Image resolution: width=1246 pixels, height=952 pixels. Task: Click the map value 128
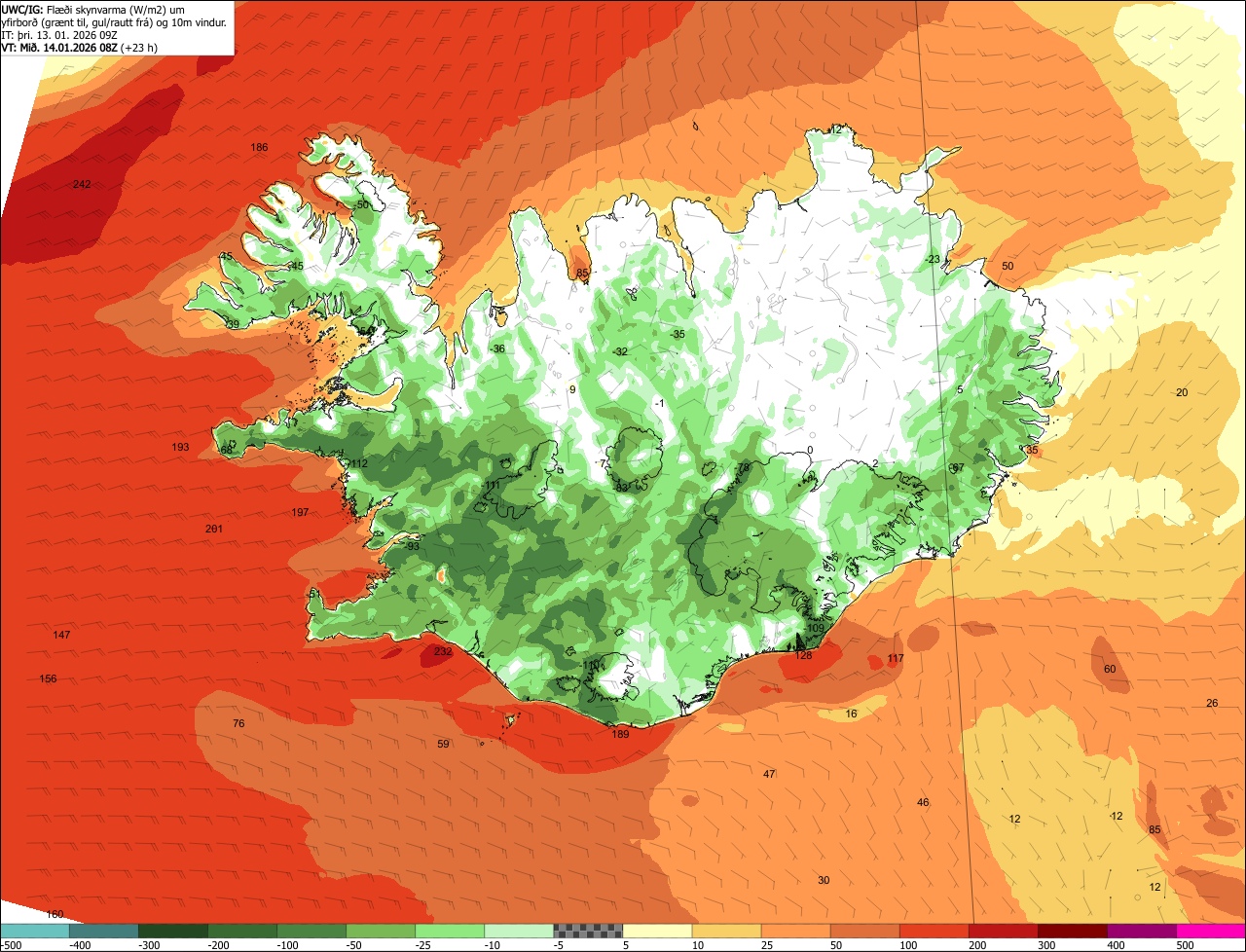click(x=804, y=655)
